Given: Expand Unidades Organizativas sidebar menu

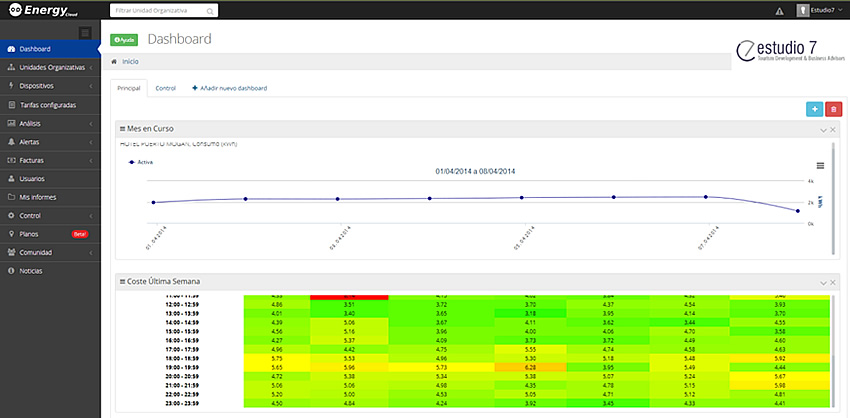Looking at the screenshot, I should 50,67.
